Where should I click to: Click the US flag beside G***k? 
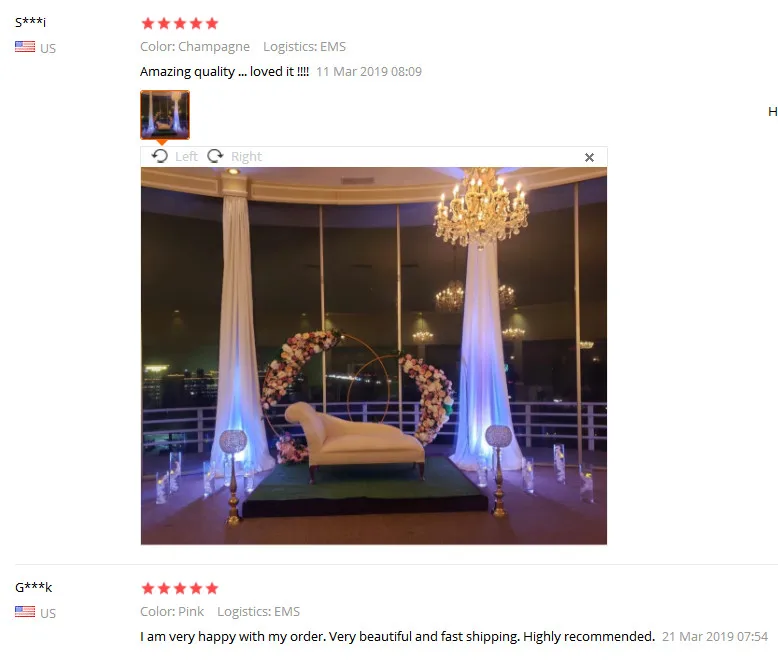[25, 612]
